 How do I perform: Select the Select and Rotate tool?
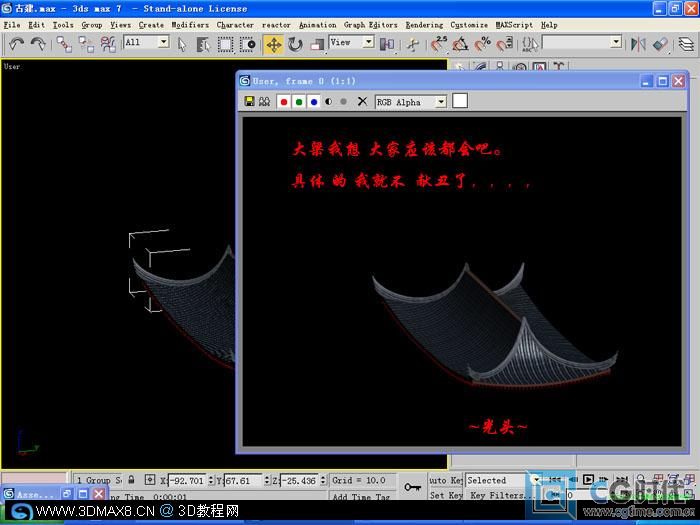[x=295, y=44]
